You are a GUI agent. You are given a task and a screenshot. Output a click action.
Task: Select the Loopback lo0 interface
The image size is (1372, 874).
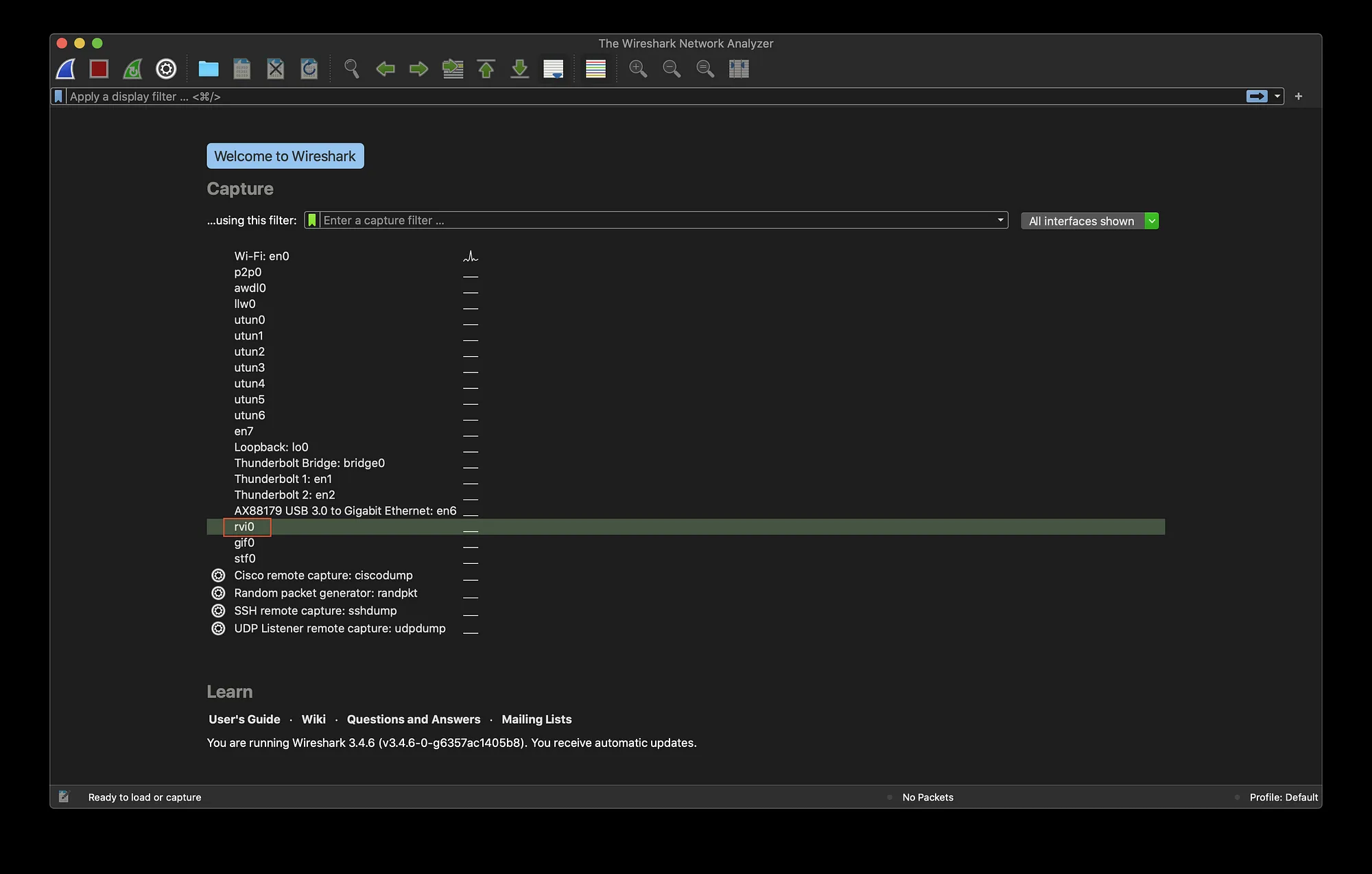pyautogui.click(x=272, y=447)
